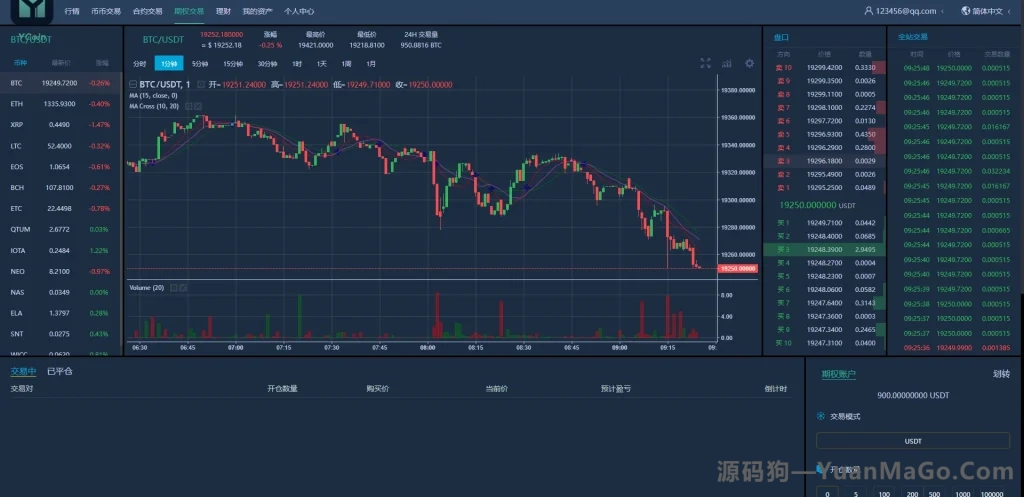Select amount button 100000
This screenshot has width=1024, height=497.
tap(992, 494)
